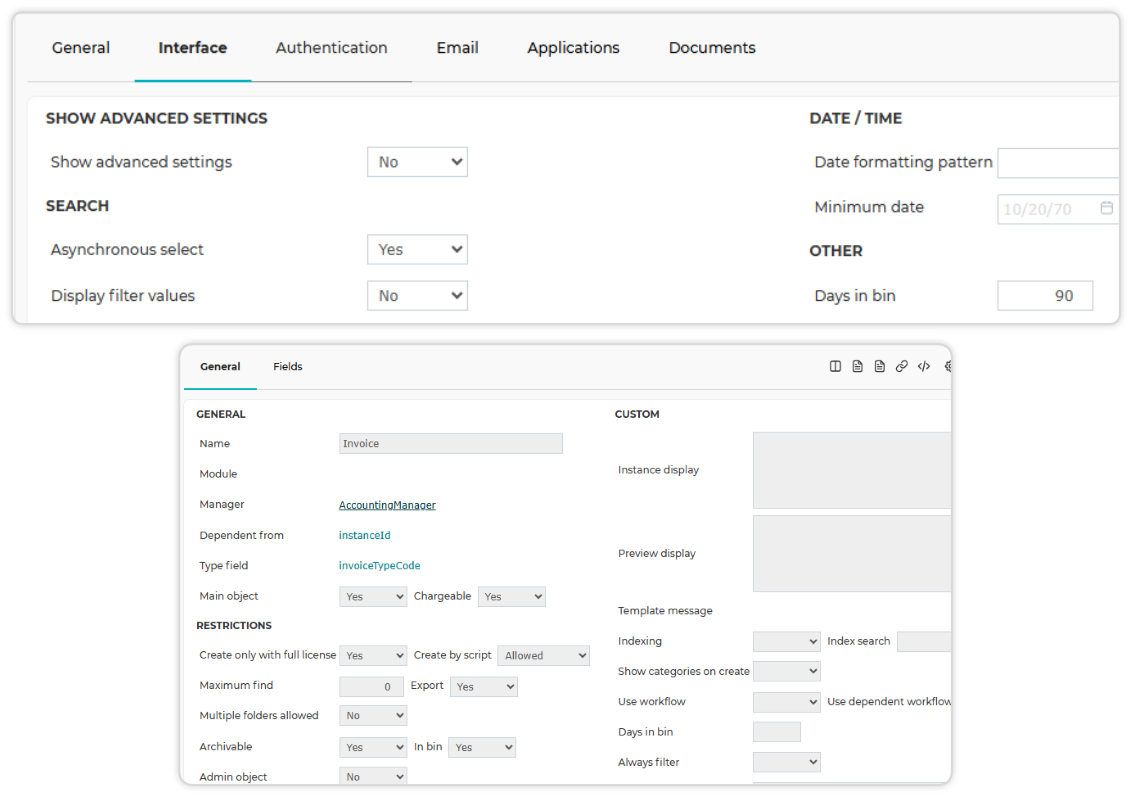The image size is (1132, 797).
Task: Click the Name field containing Invoice
Action: tap(450, 443)
